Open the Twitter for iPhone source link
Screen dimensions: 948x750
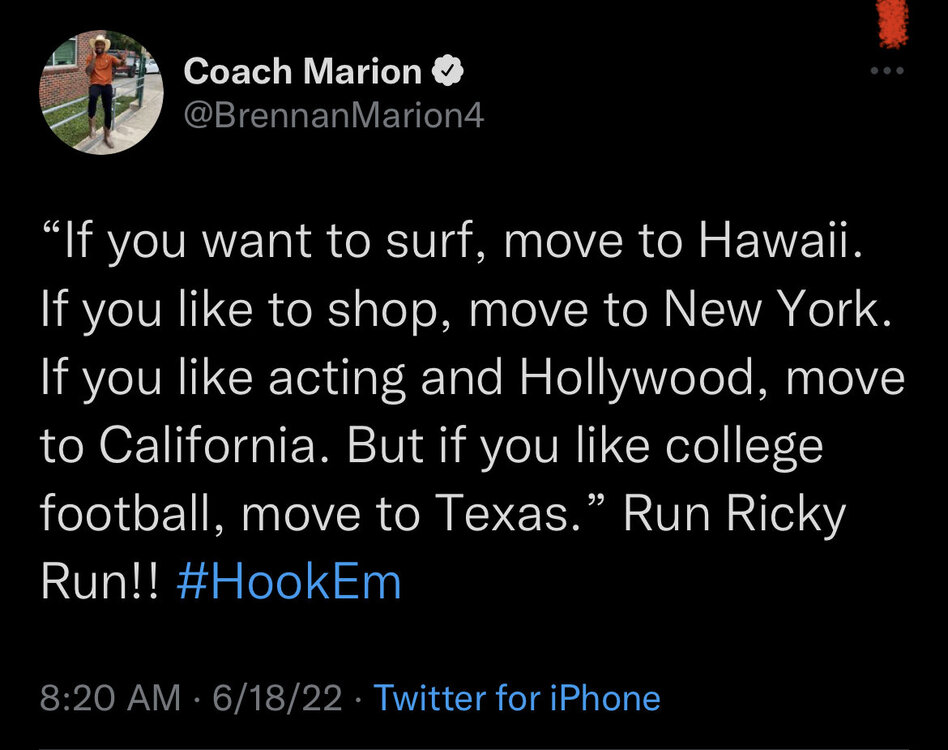516,697
